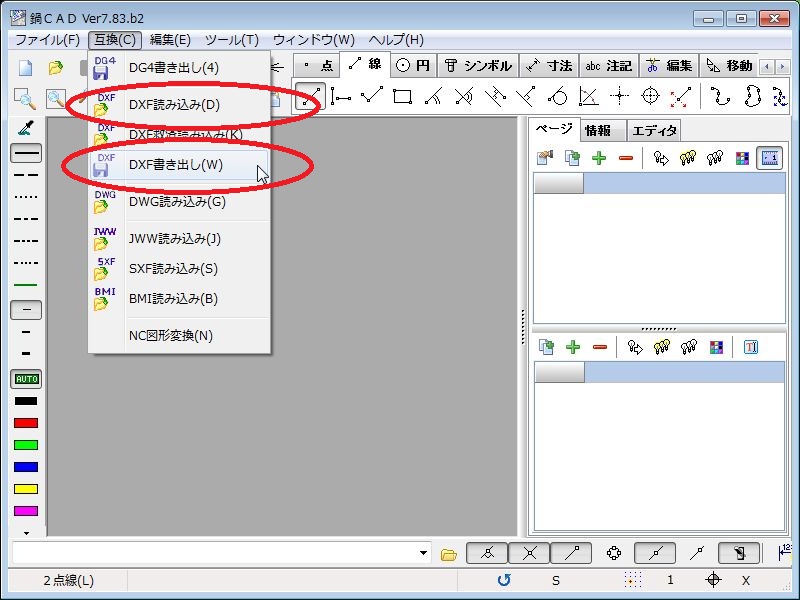
Task: Select the polyline tool icon
Action: point(371,95)
